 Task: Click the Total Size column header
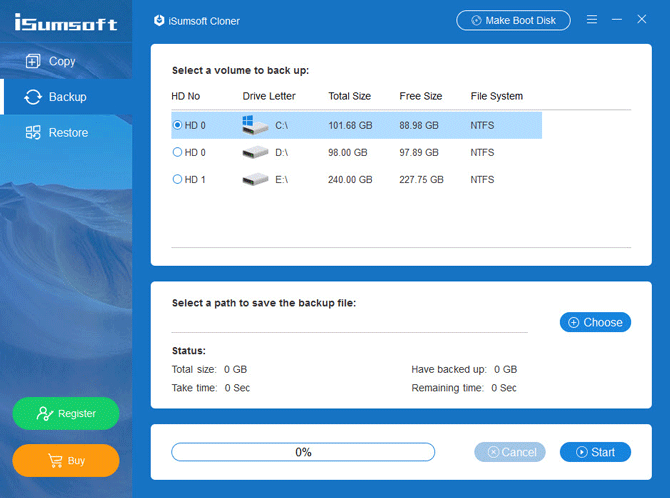click(x=349, y=96)
